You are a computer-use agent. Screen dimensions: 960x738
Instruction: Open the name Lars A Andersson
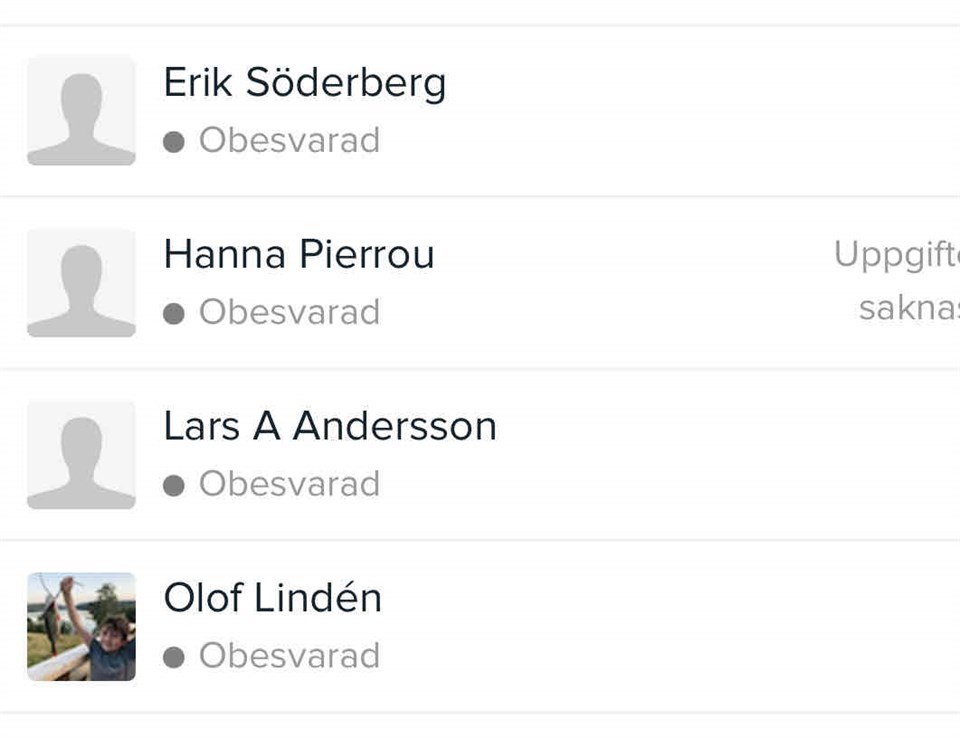coord(330,427)
